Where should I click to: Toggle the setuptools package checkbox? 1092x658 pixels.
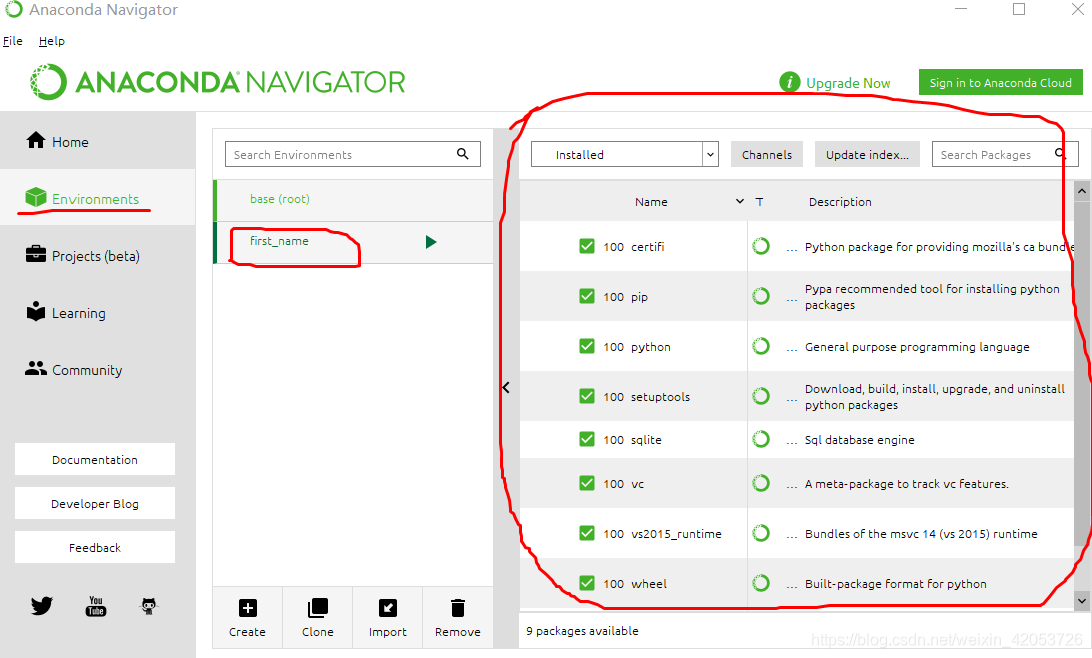coord(587,396)
